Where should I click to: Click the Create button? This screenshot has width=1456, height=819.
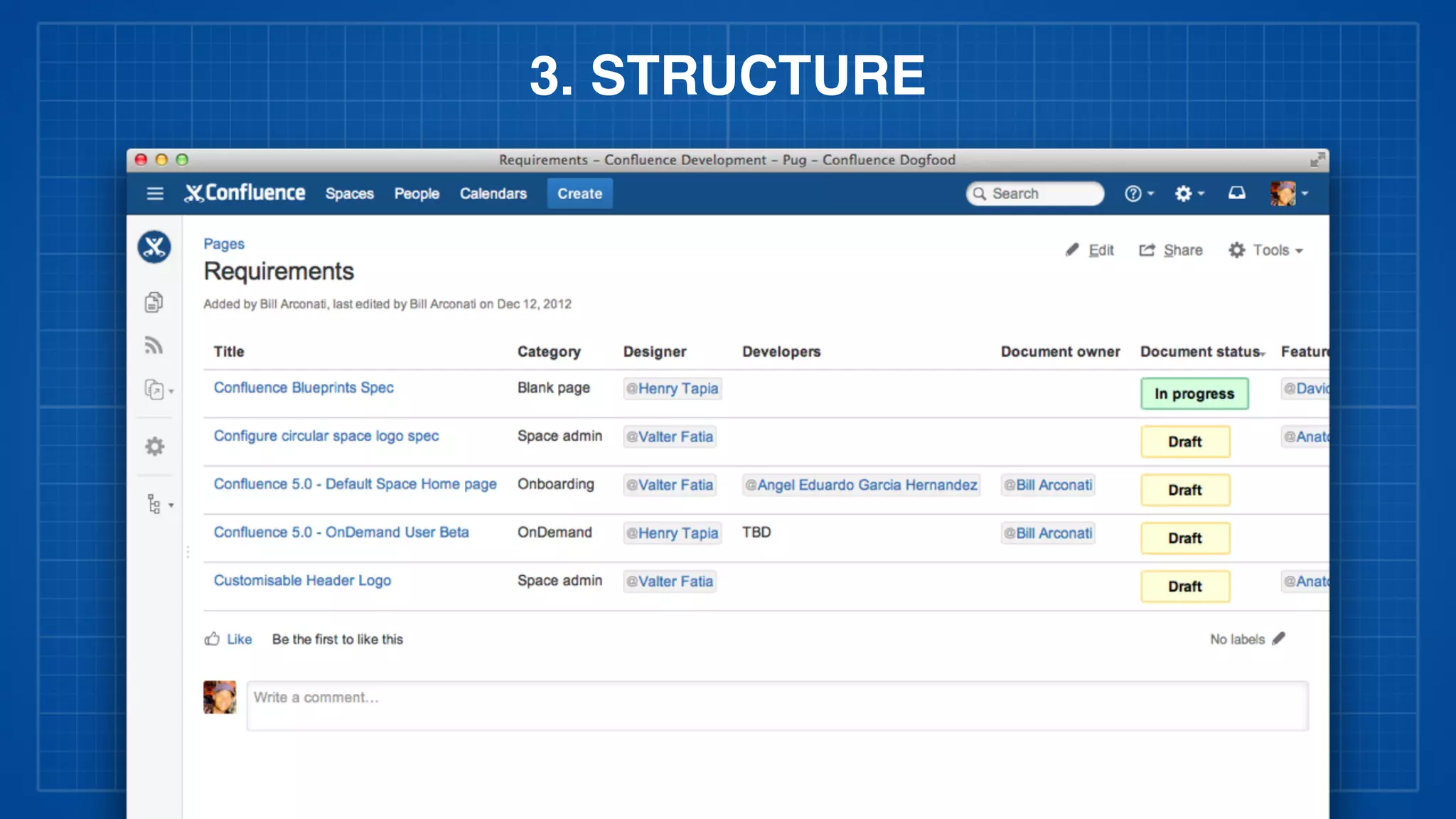579,193
